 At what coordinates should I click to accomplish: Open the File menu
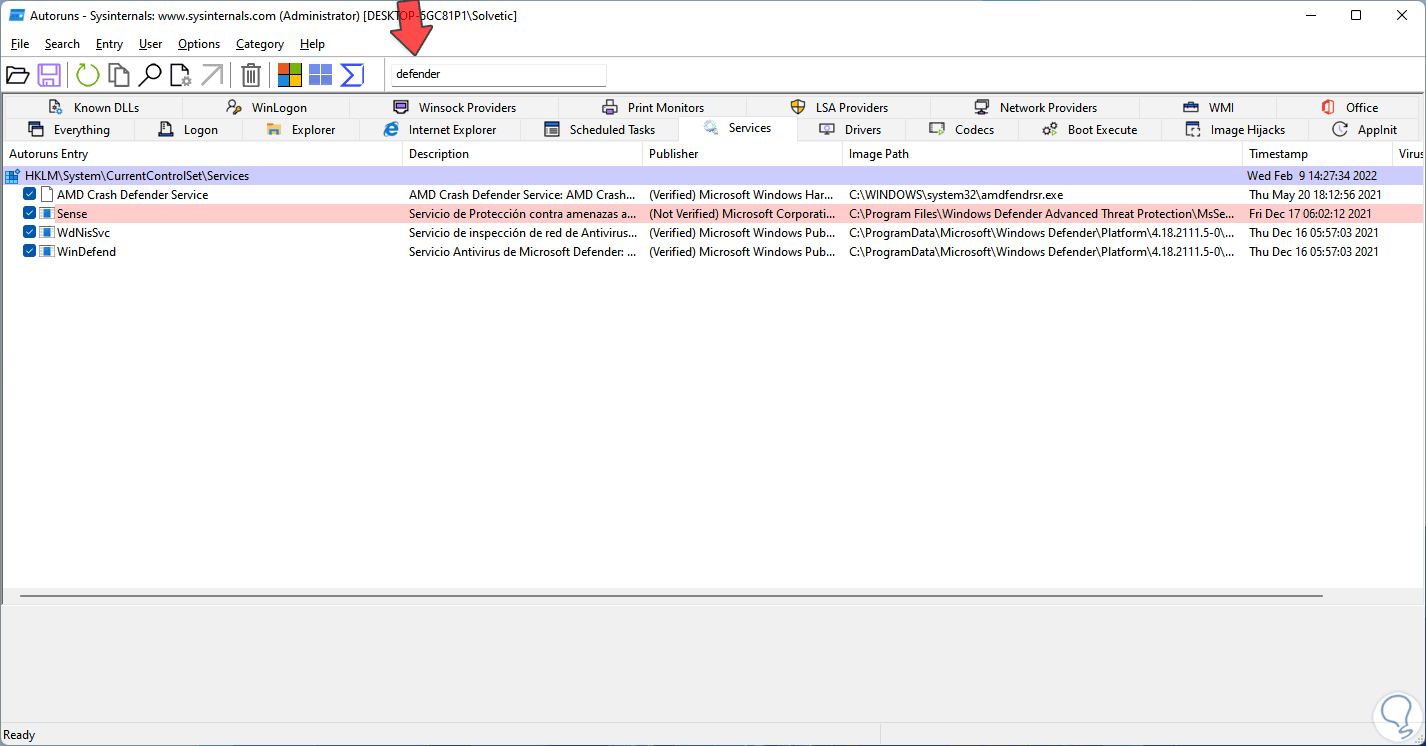pyautogui.click(x=20, y=44)
